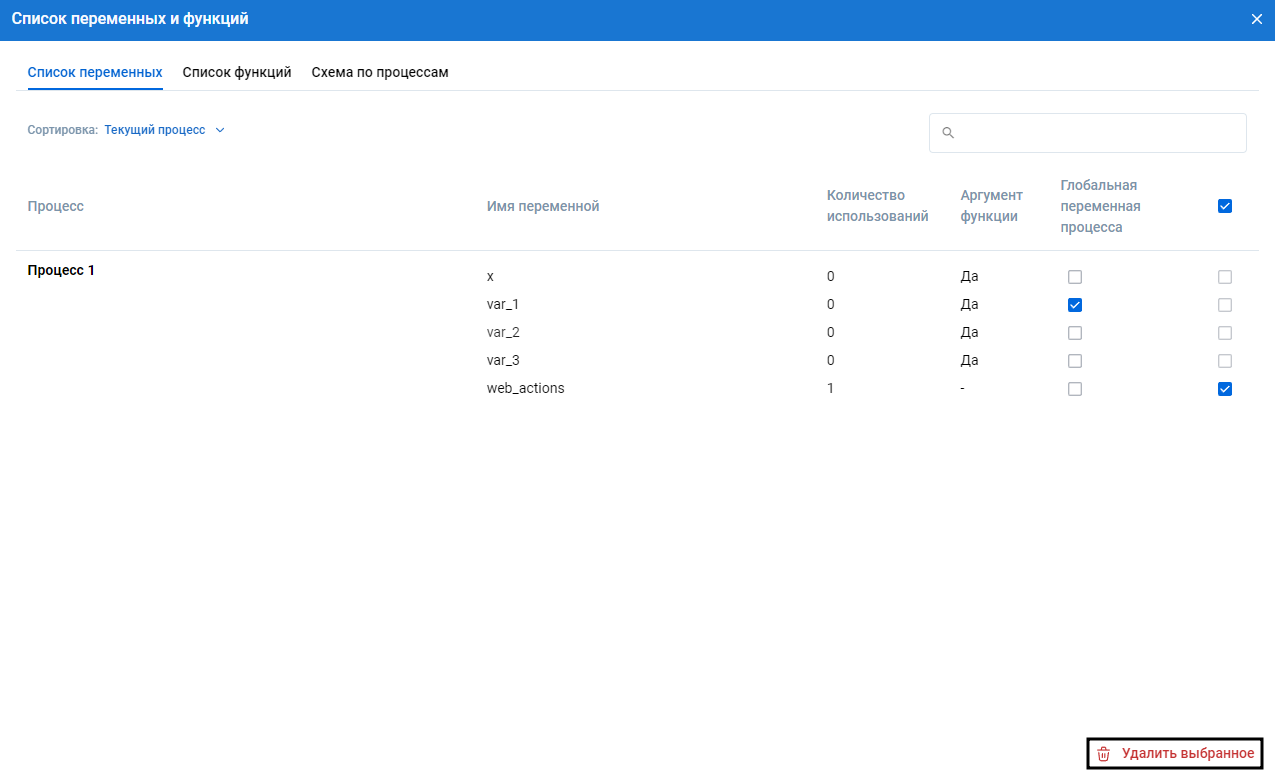Image resolution: width=1275 pixels, height=776 pixels.
Task: Toggle the select-all checkbox in header
Action: 1225,206
